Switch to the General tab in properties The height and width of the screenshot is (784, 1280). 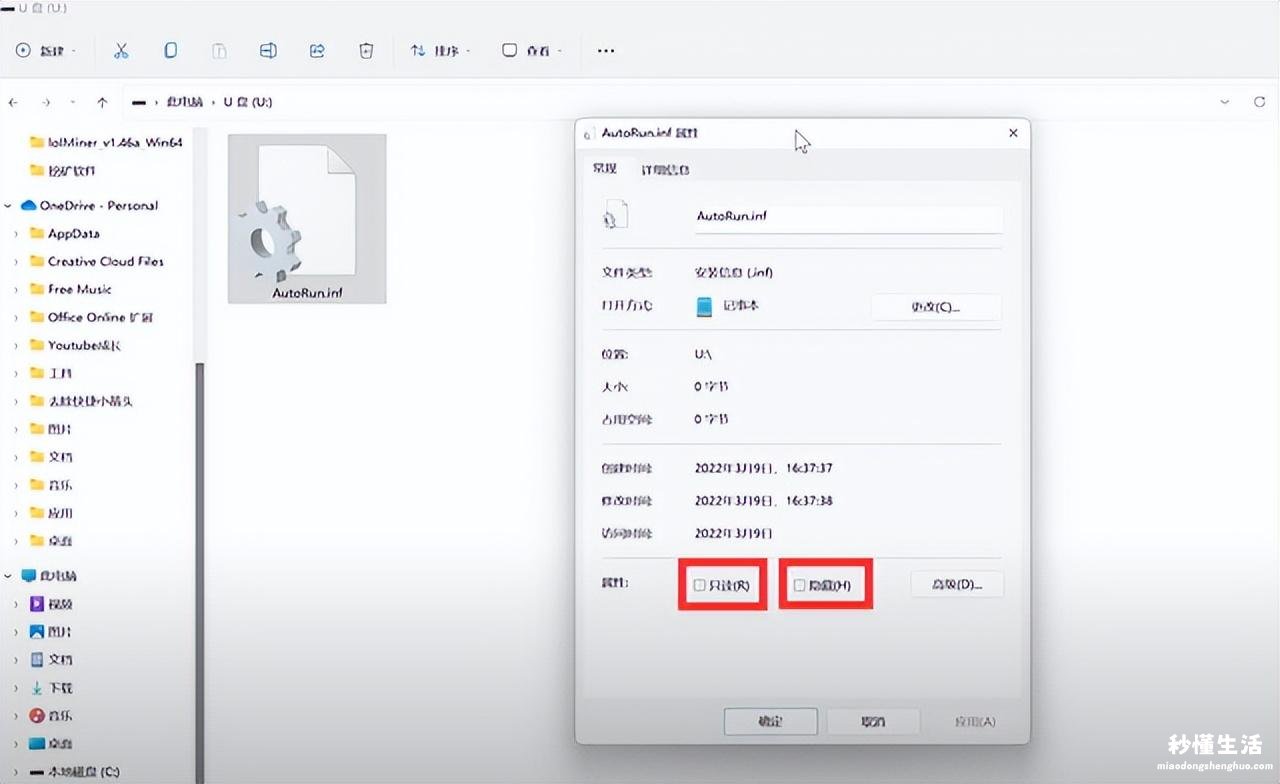(605, 169)
